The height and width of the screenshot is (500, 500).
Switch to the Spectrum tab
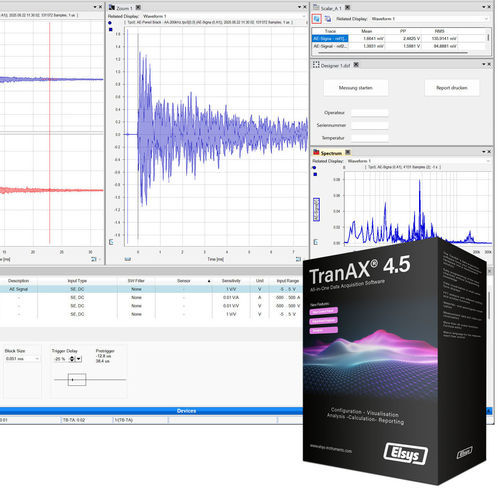331,153
